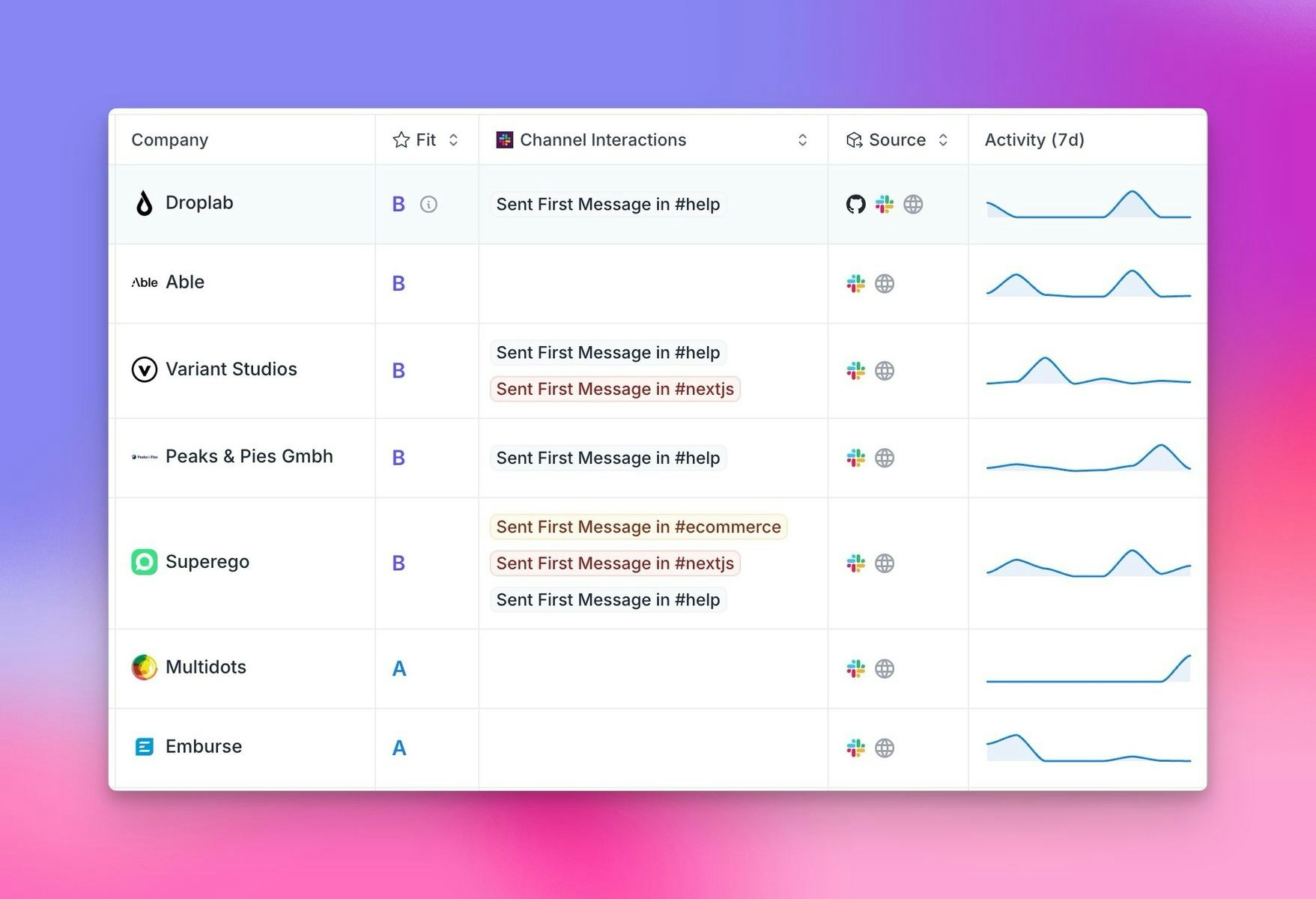
Task: Click Sent First Message in #ecommerce tag for Superego
Action: pos(637,527)
